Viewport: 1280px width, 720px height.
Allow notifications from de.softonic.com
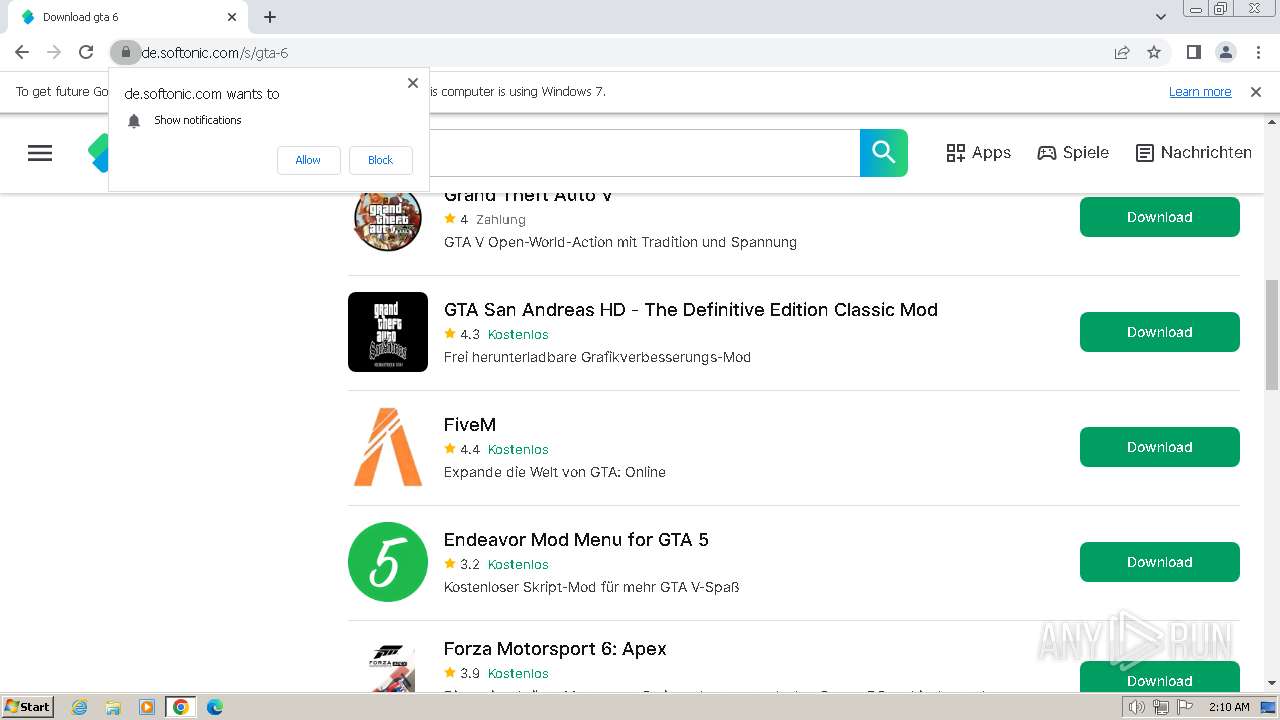point(308,160)
